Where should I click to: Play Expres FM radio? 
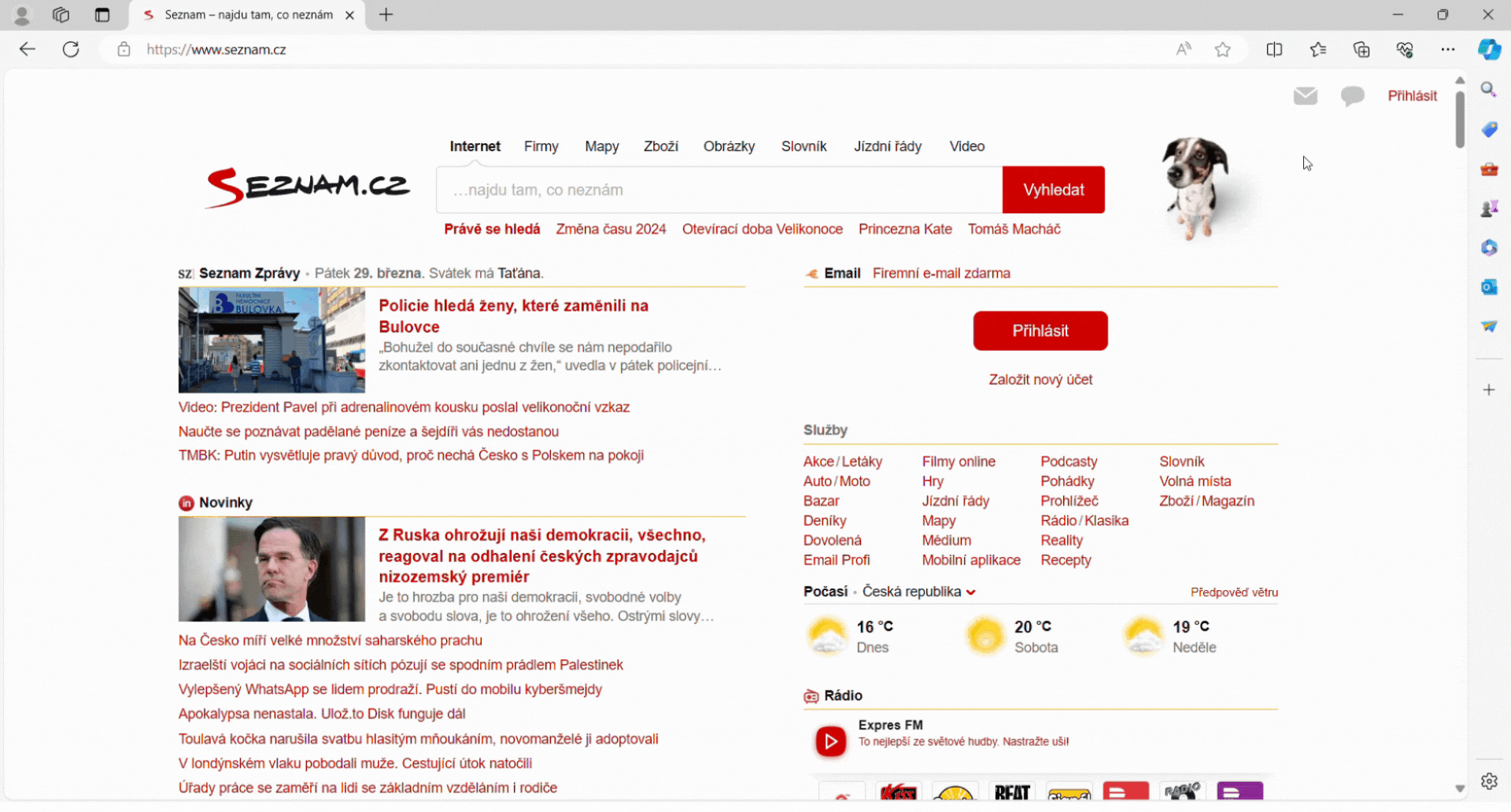831,741
